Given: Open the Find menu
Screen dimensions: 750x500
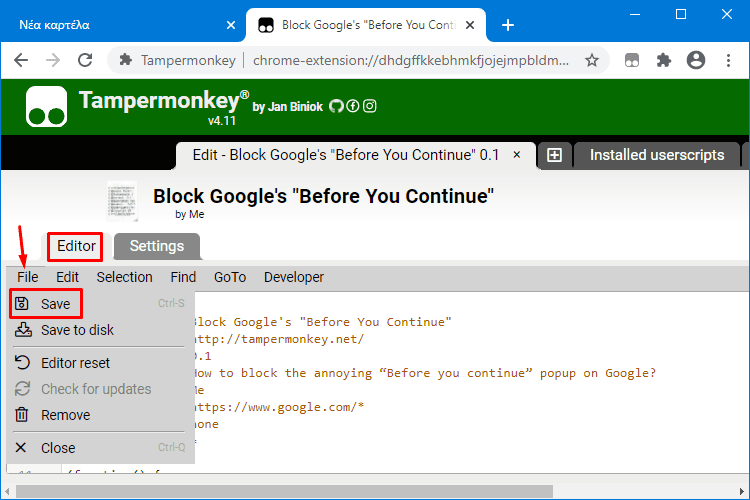Looking at the screenshot, I should 183,277.
